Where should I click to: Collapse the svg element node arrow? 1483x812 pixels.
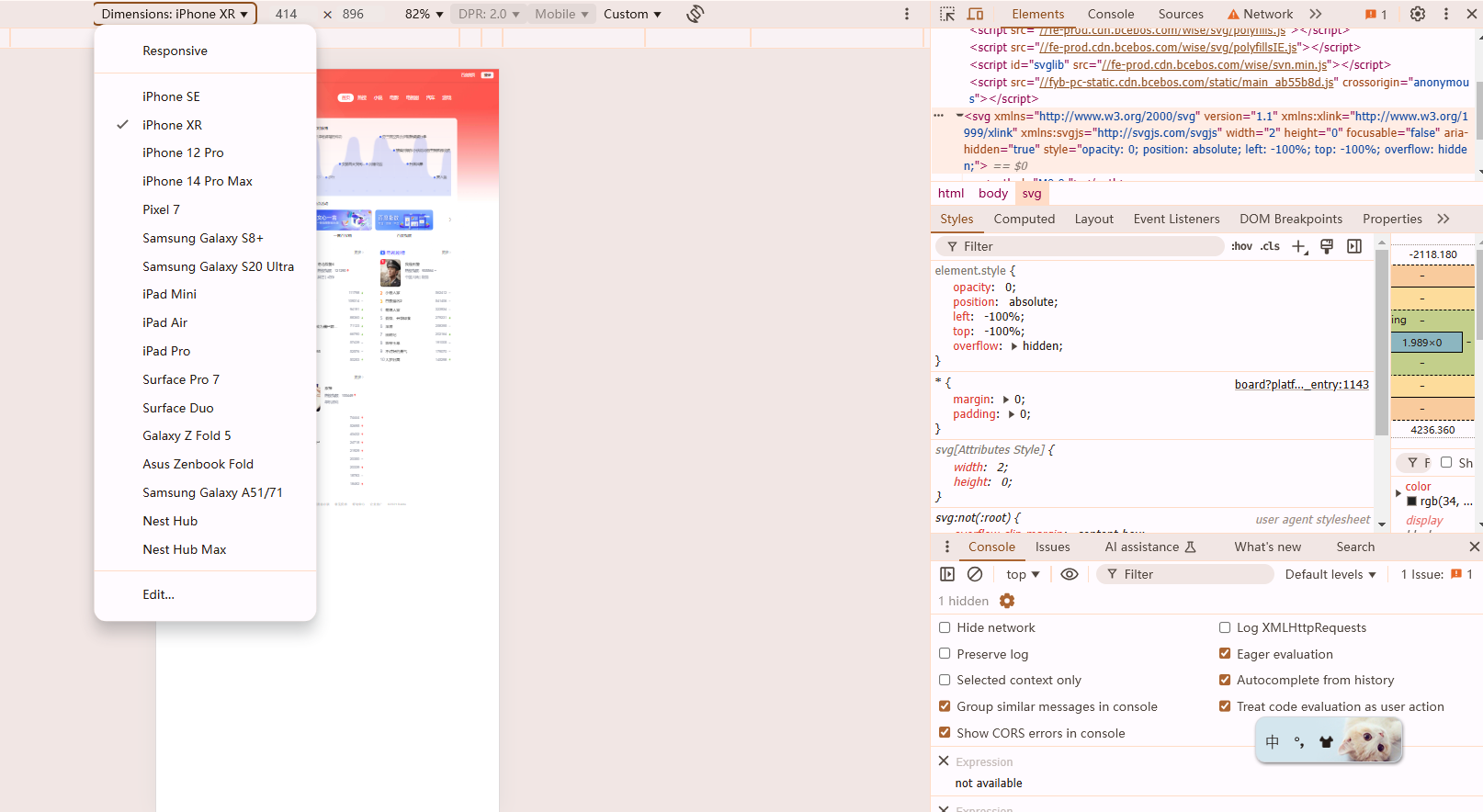coord(958,116)
